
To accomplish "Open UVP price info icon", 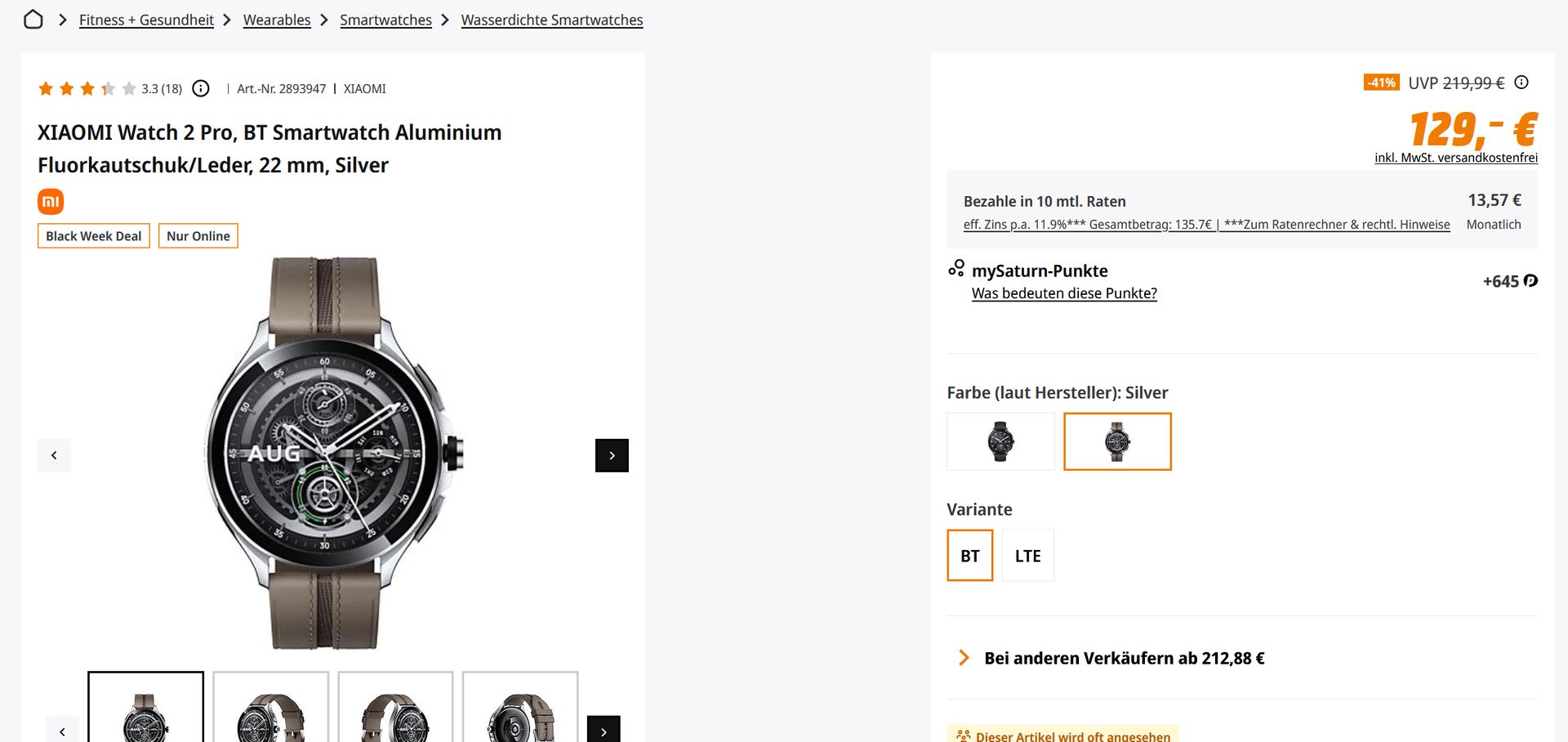I will click(x=1521, y=83).
